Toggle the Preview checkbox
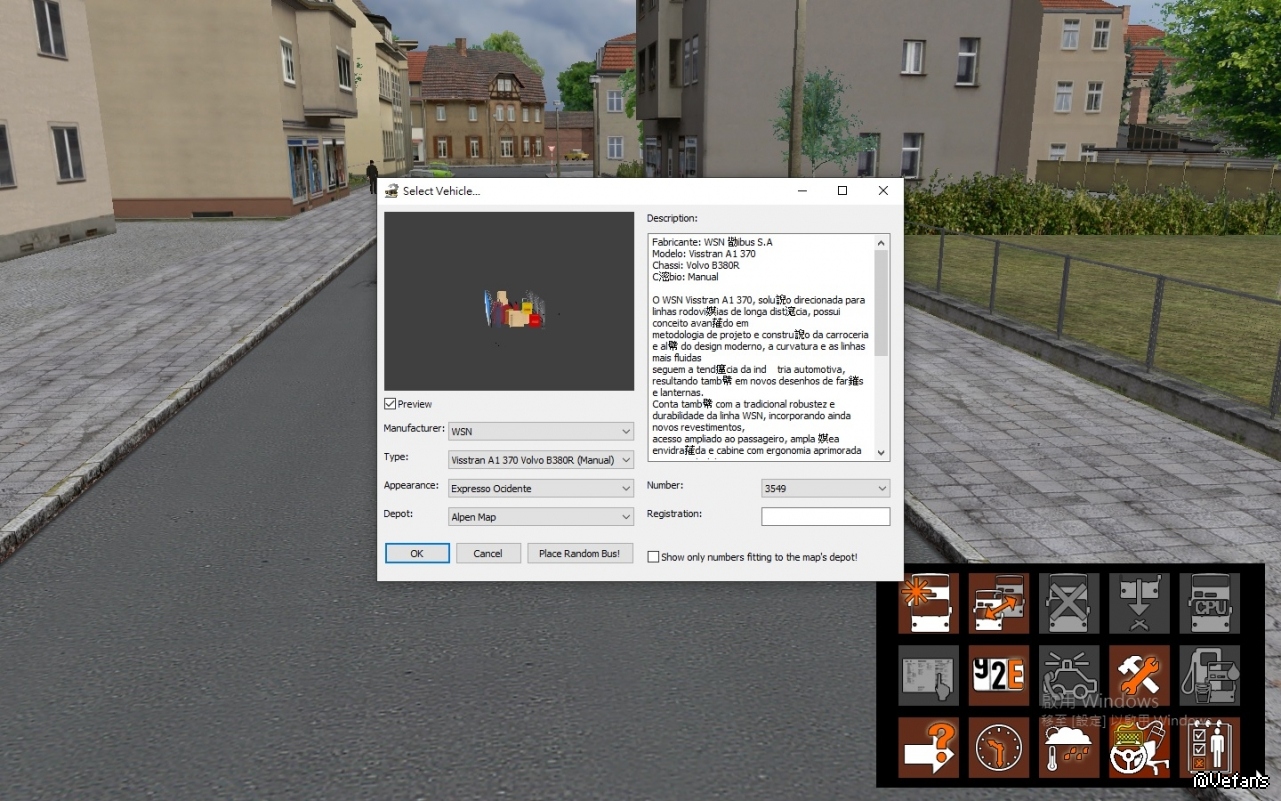The width and height of the screenshot is (1281, 801). [x=390, y=404]
